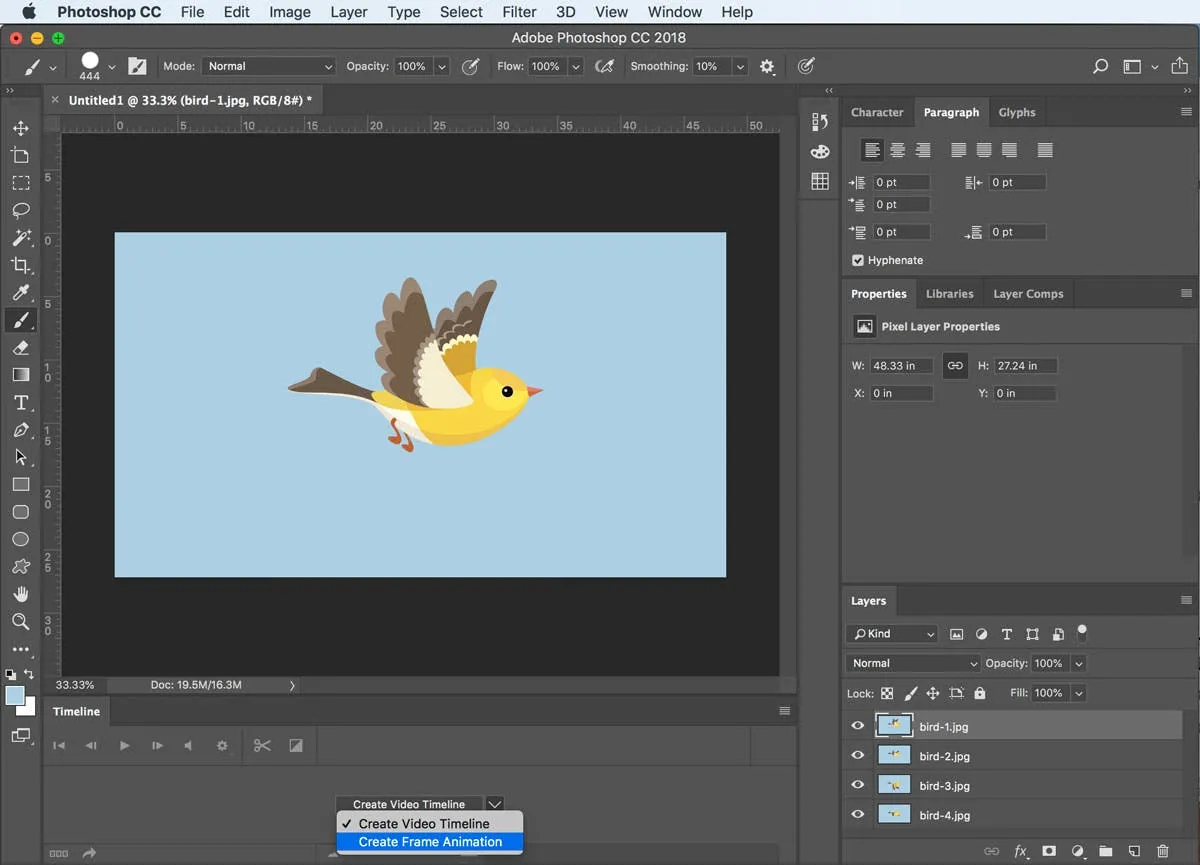Choose the Crop tool
Viewport: 1200px width, 865px height.
click(20, 265)
